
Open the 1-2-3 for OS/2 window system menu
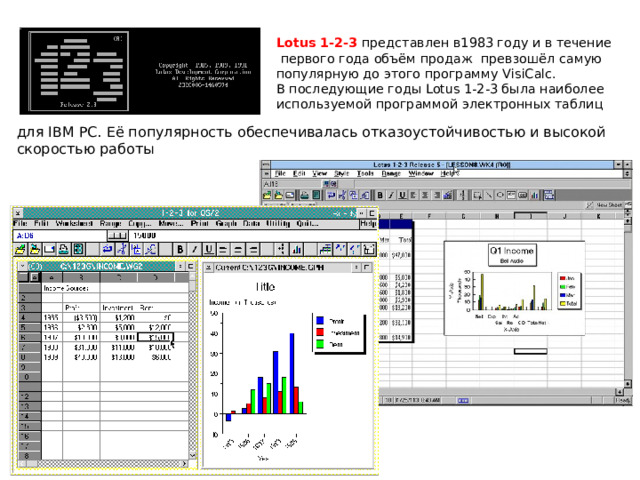(x=18, y=213)
